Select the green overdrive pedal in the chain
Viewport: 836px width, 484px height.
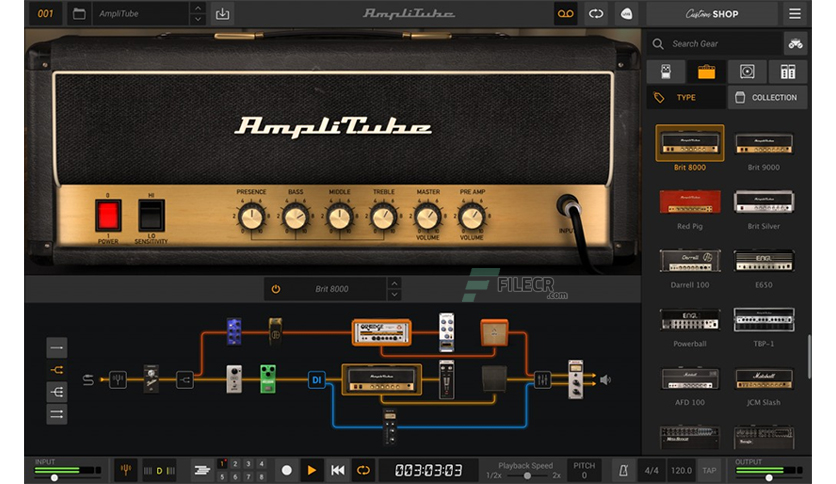click(x=268, y=379)
